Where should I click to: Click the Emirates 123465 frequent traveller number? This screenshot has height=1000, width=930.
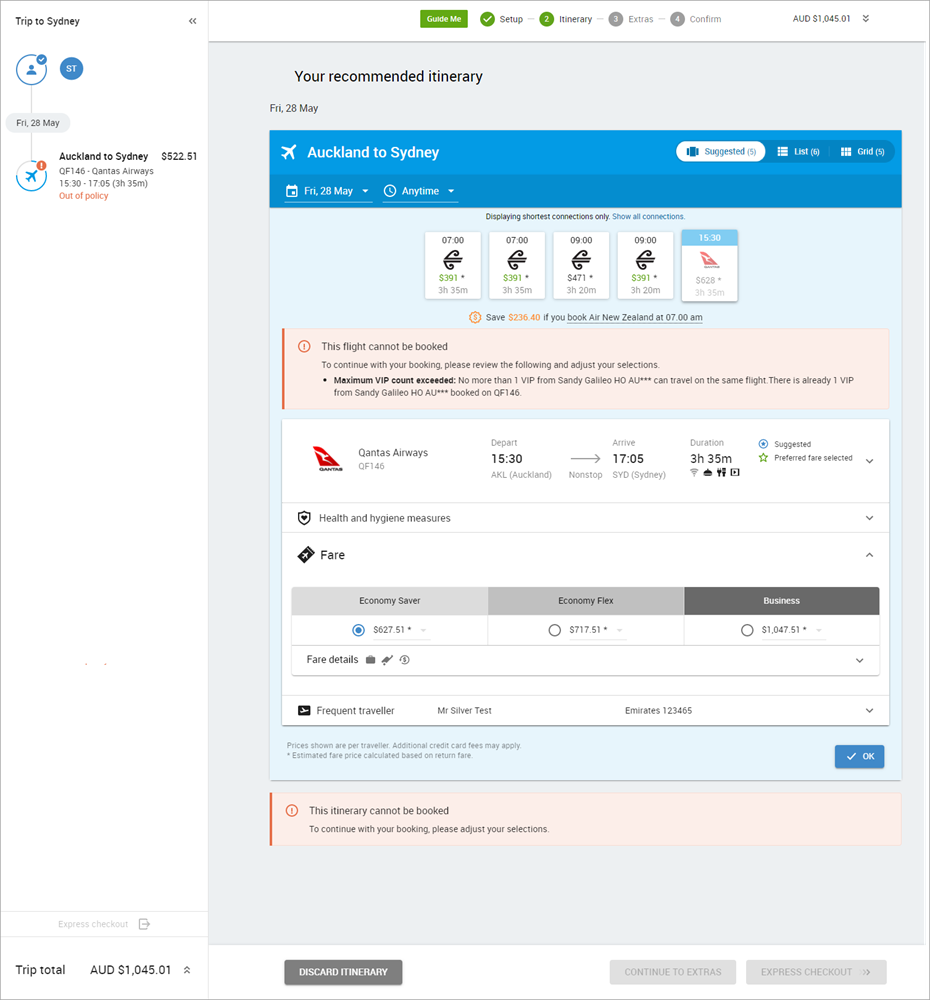click(658, 710)
